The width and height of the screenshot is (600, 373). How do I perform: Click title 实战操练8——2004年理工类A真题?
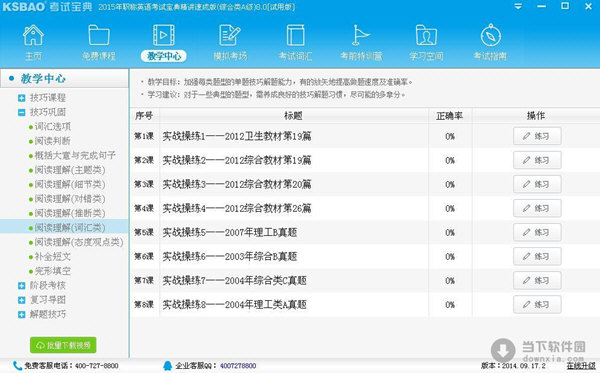234,305
